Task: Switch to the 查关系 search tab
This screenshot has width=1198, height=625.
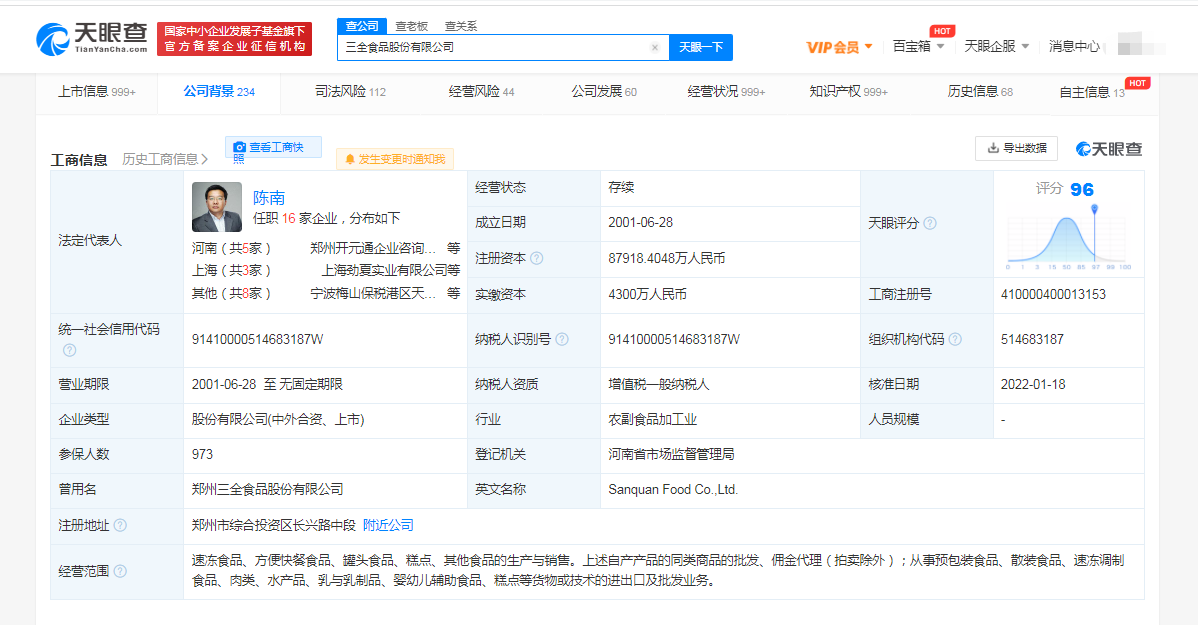Action: 461,26
